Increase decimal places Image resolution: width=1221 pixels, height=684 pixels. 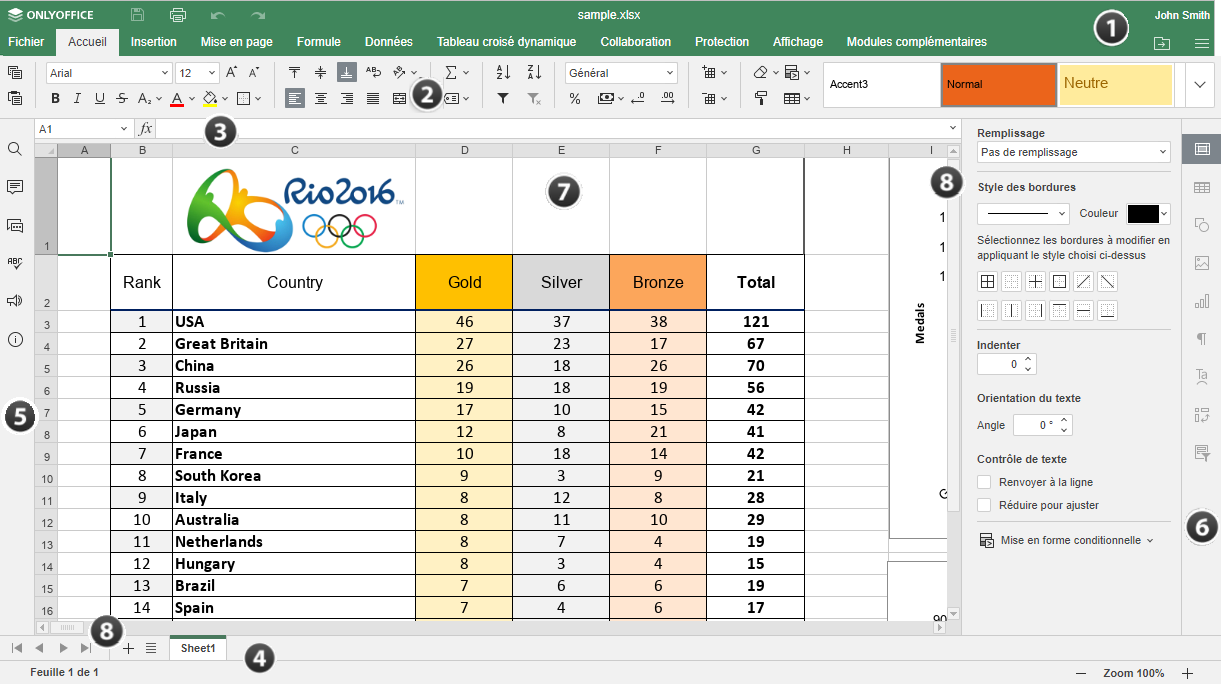tap(668, 98)
